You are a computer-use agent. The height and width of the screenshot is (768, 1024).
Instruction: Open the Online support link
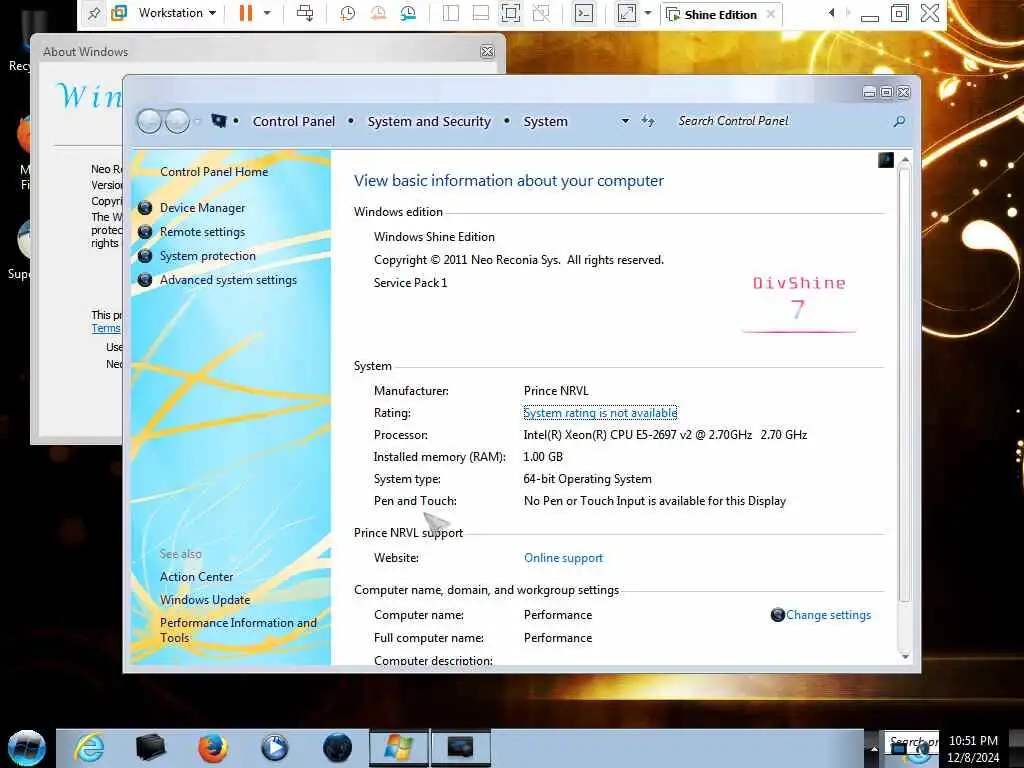click(x=563, y=558)
